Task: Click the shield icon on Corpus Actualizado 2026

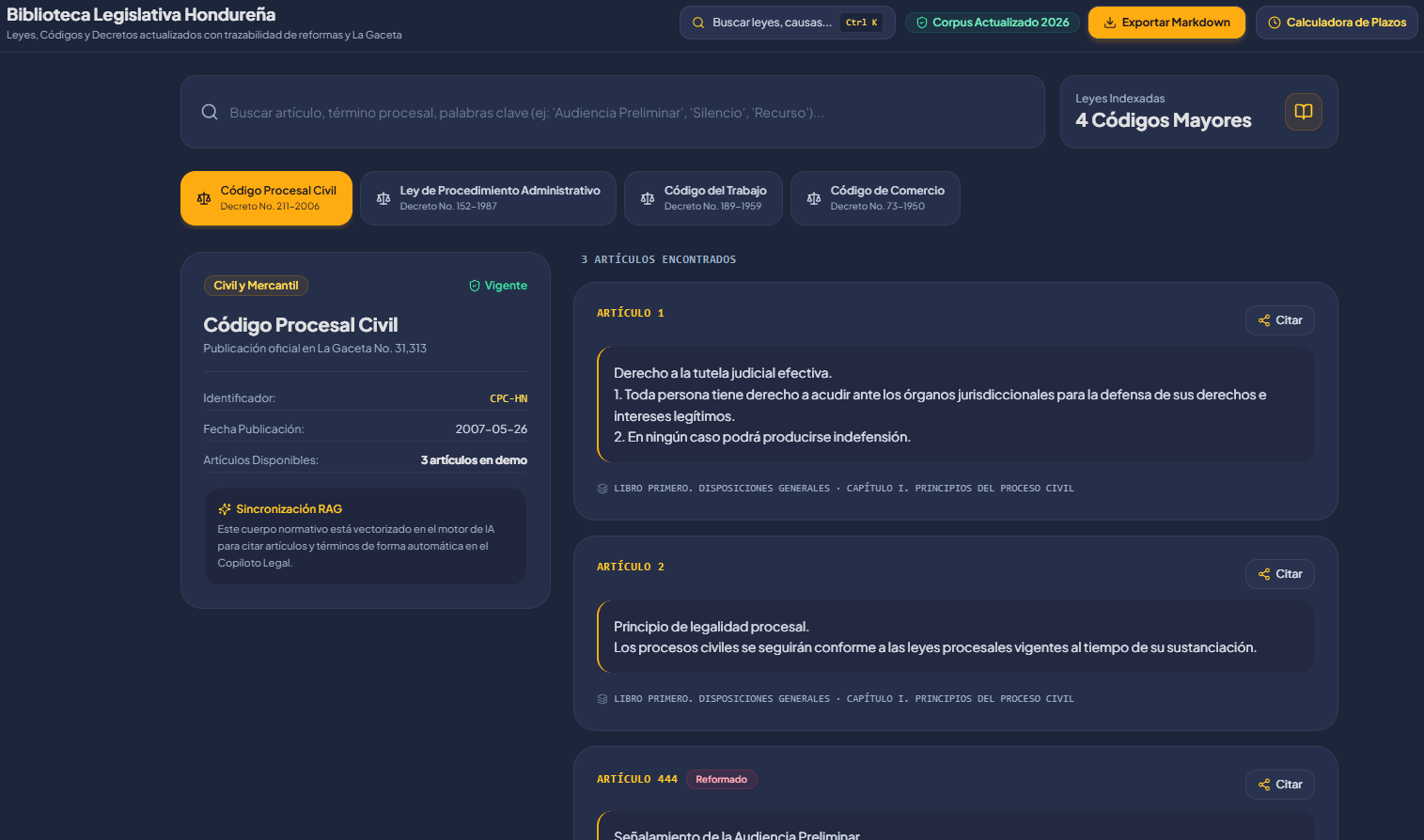Action: 922,23
